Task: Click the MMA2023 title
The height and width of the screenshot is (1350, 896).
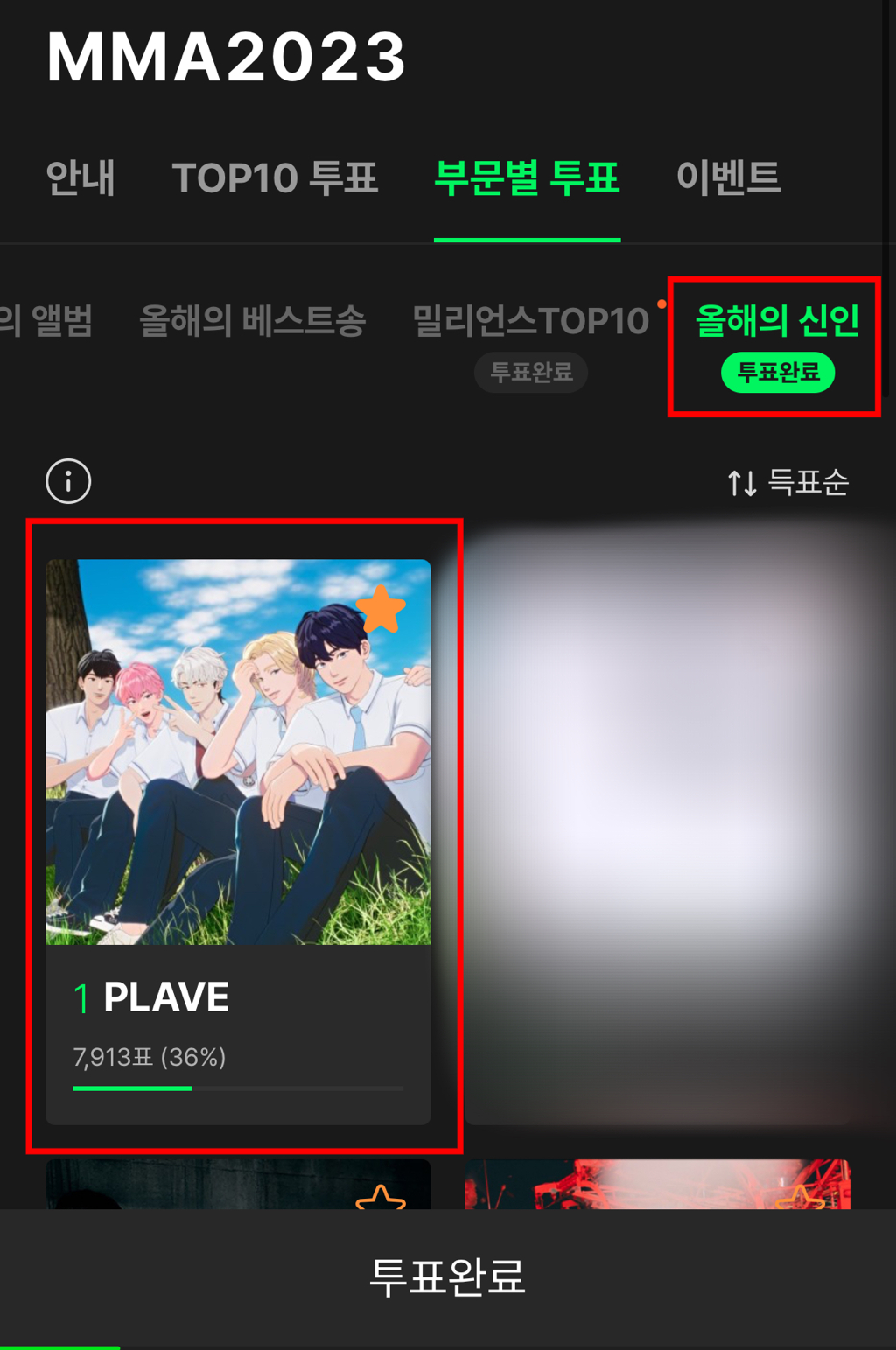Action: (226, 57)
